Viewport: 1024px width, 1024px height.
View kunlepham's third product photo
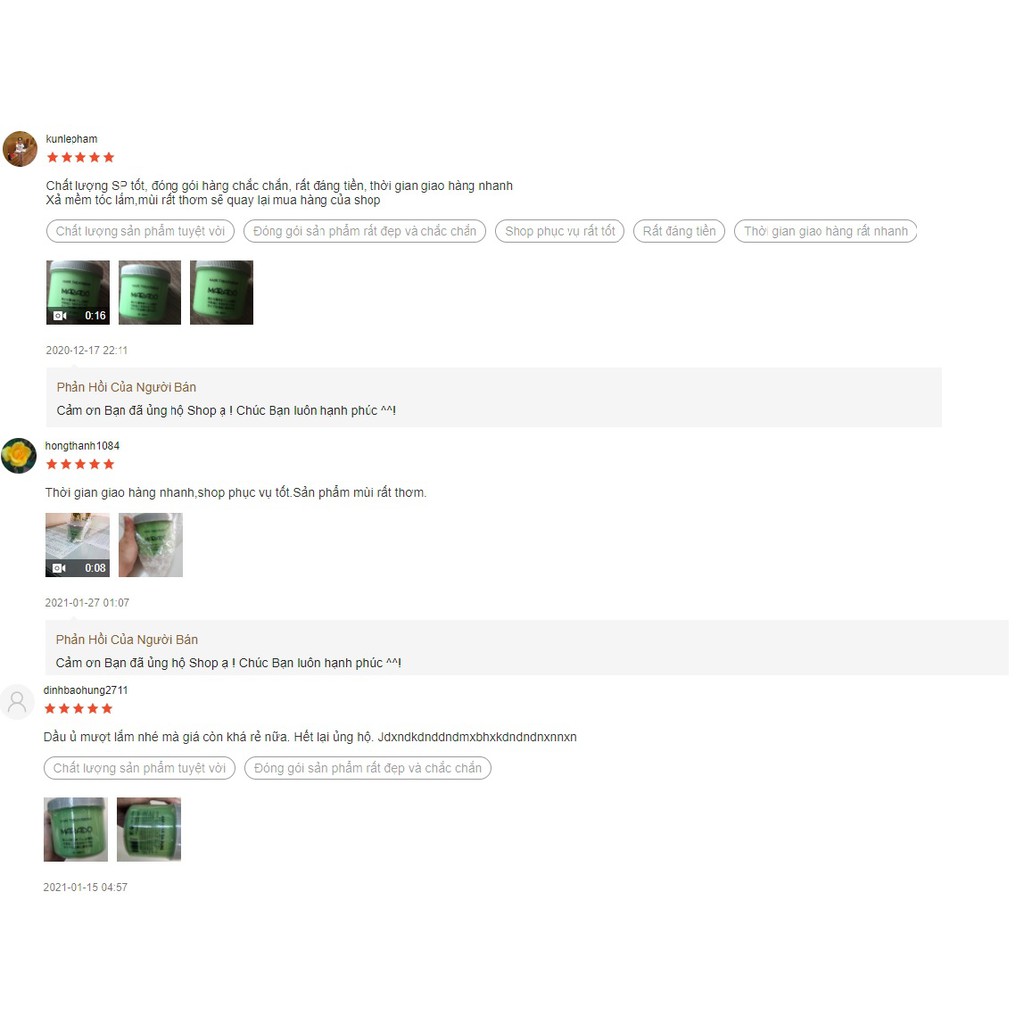[x=221, y=293]
